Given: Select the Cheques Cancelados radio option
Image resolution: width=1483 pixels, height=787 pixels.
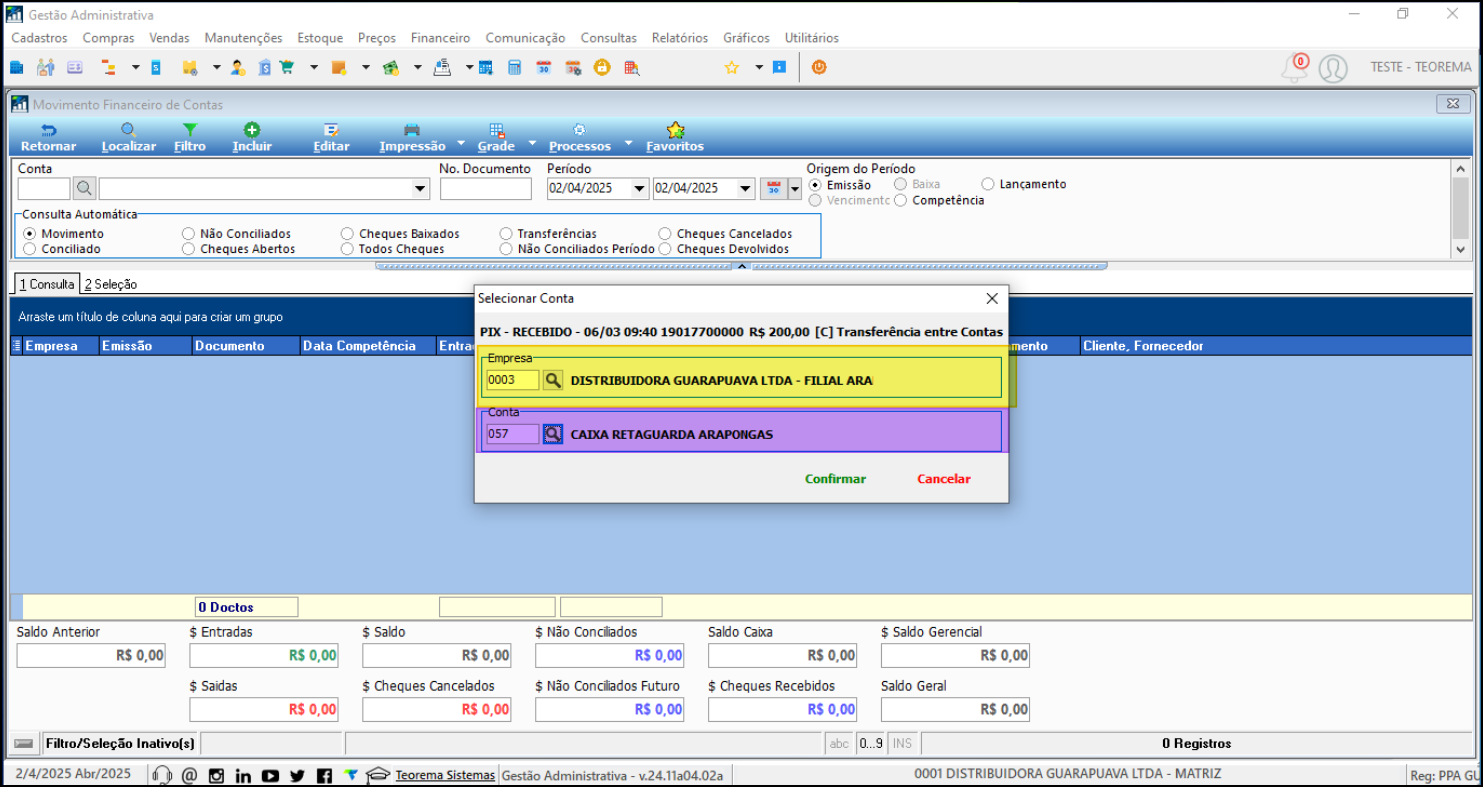Looking at the screenshot, I should click(665, 234).
